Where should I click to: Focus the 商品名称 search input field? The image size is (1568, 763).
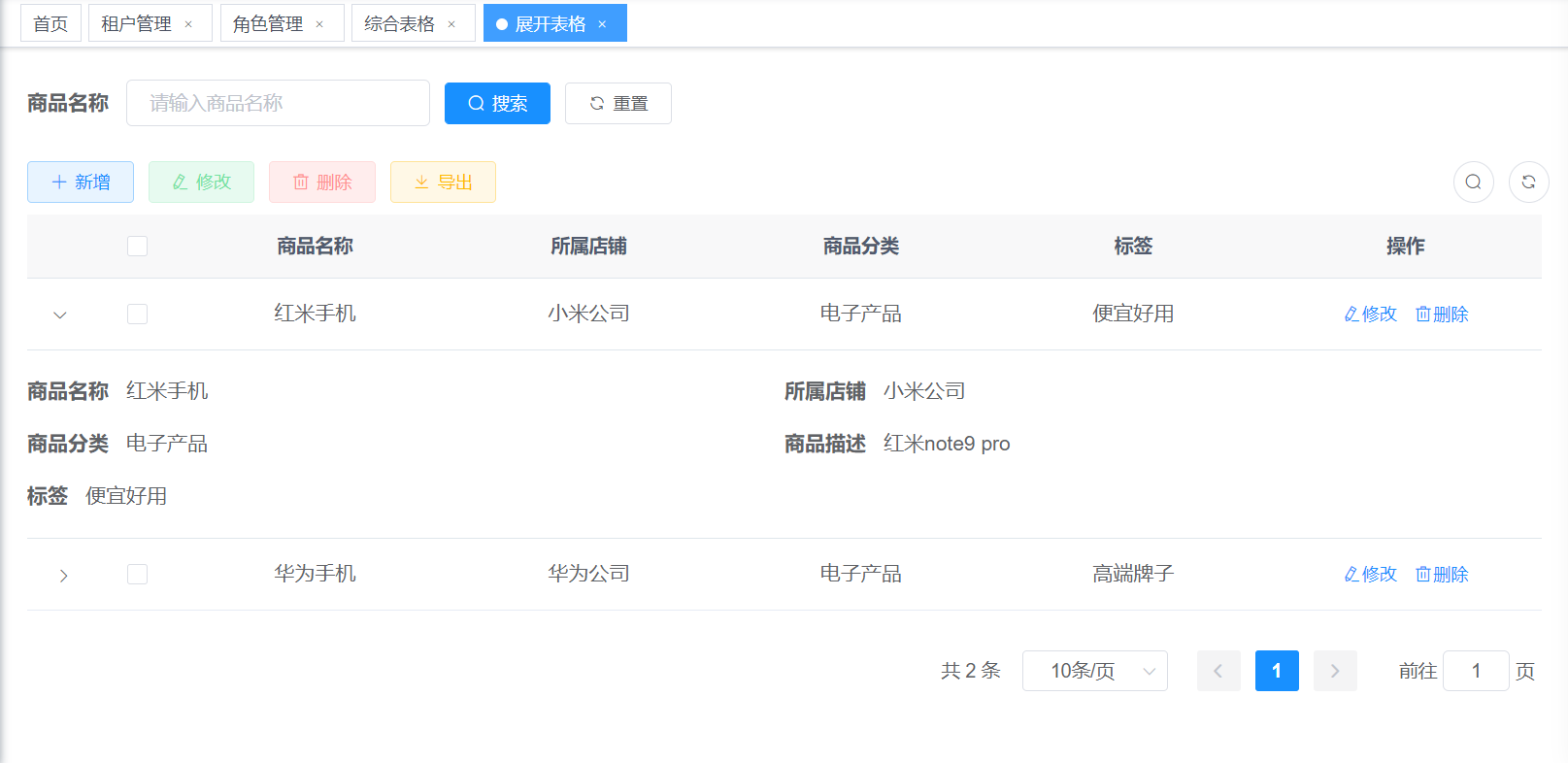tap(278, 103)
